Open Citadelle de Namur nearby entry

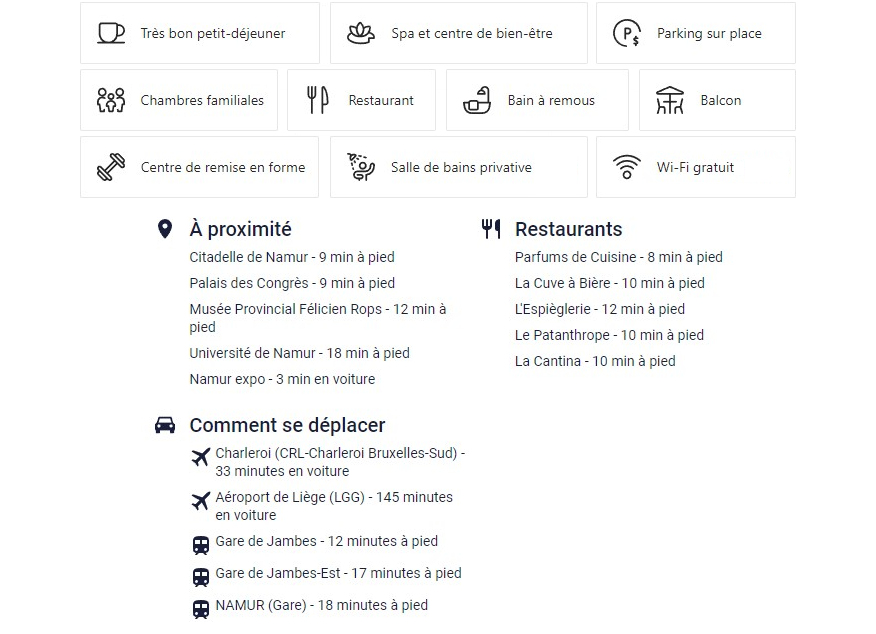[292, 257]
